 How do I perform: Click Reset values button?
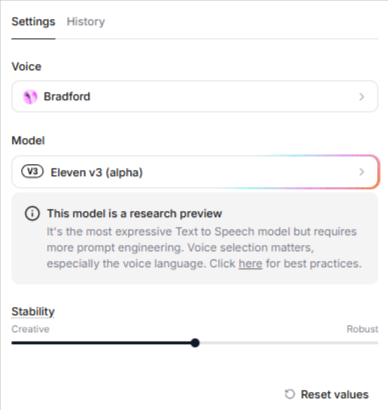tap(327, 394)
